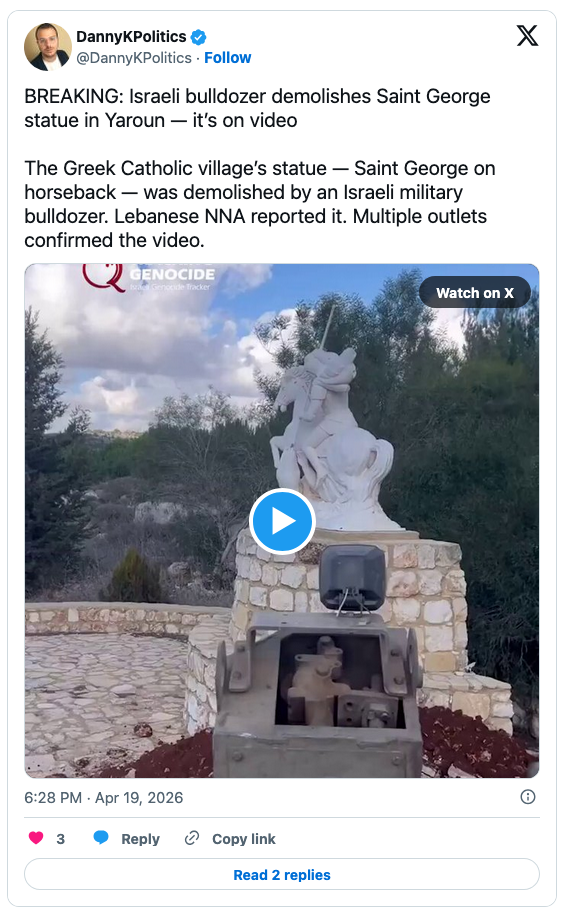Click the Watch on X button
Screen dimensions: 567x913
pyautogui.click(x=475, y=292)
